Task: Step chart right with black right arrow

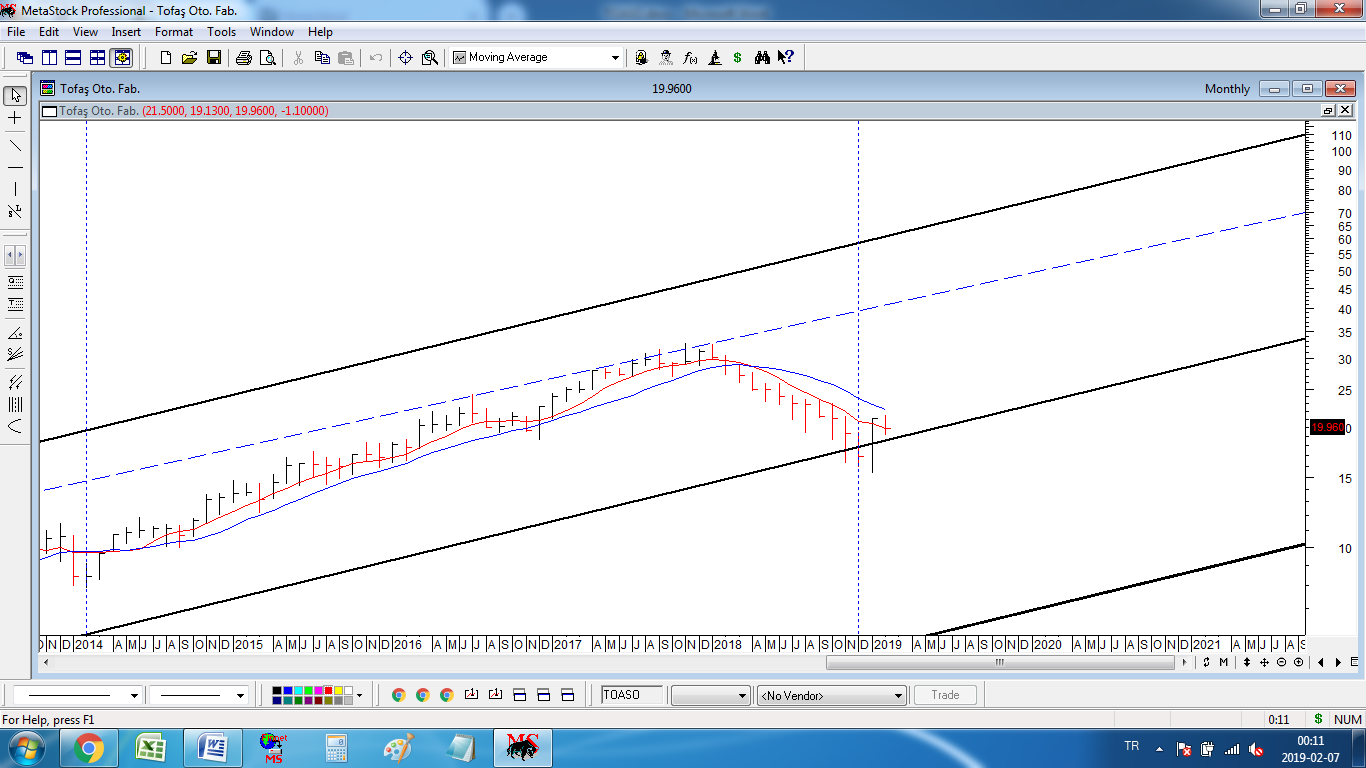Action: 1338,662
